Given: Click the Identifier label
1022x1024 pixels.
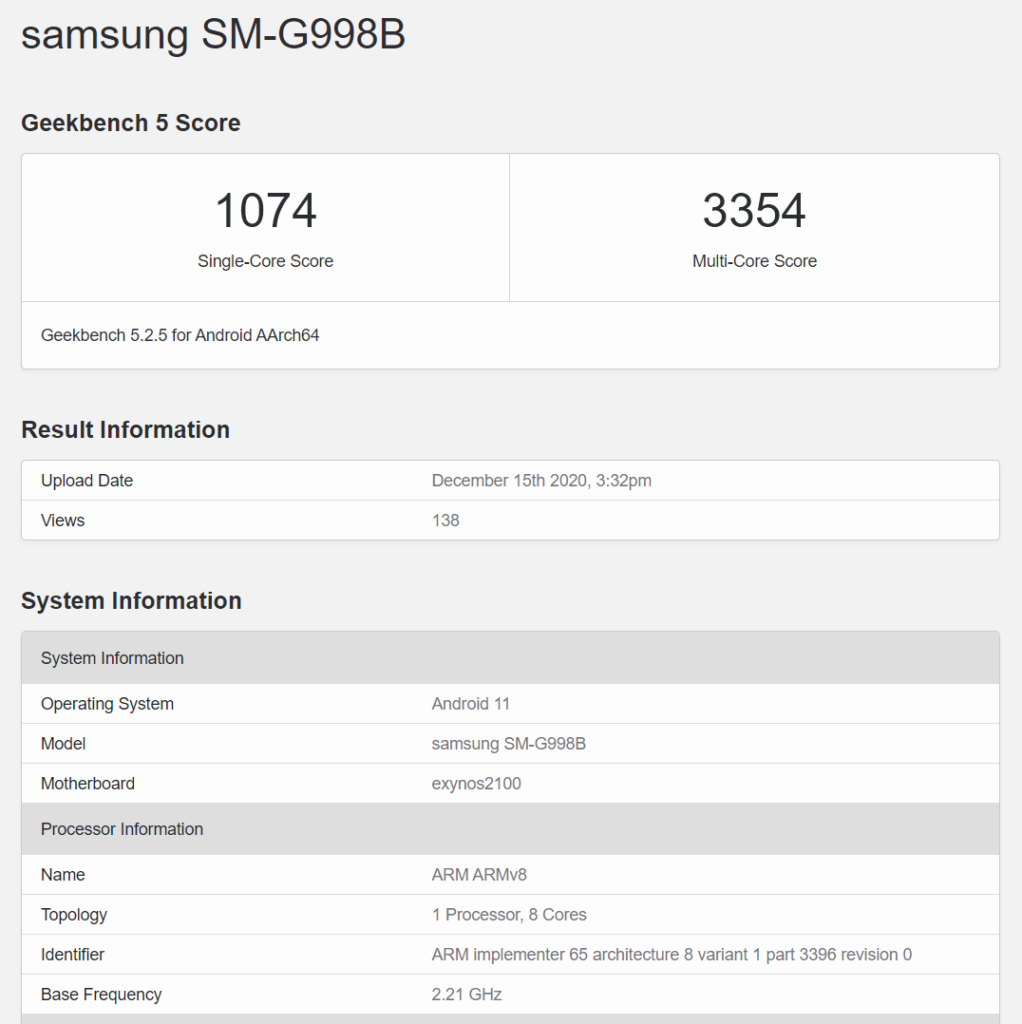Looking at the screenshot, I should (x=72, y=955).
